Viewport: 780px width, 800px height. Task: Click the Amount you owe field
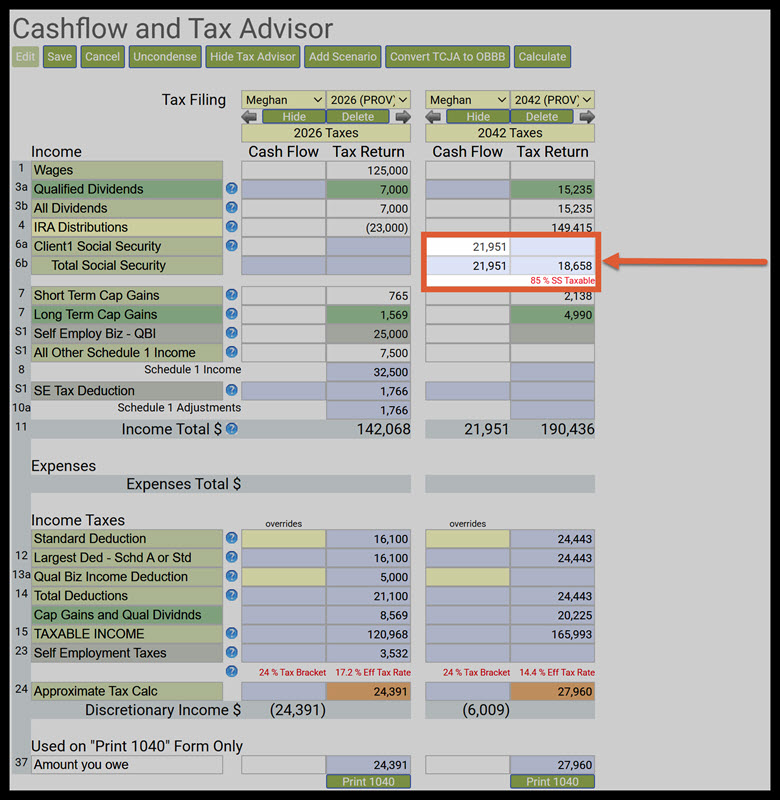(x=127, y=764)
